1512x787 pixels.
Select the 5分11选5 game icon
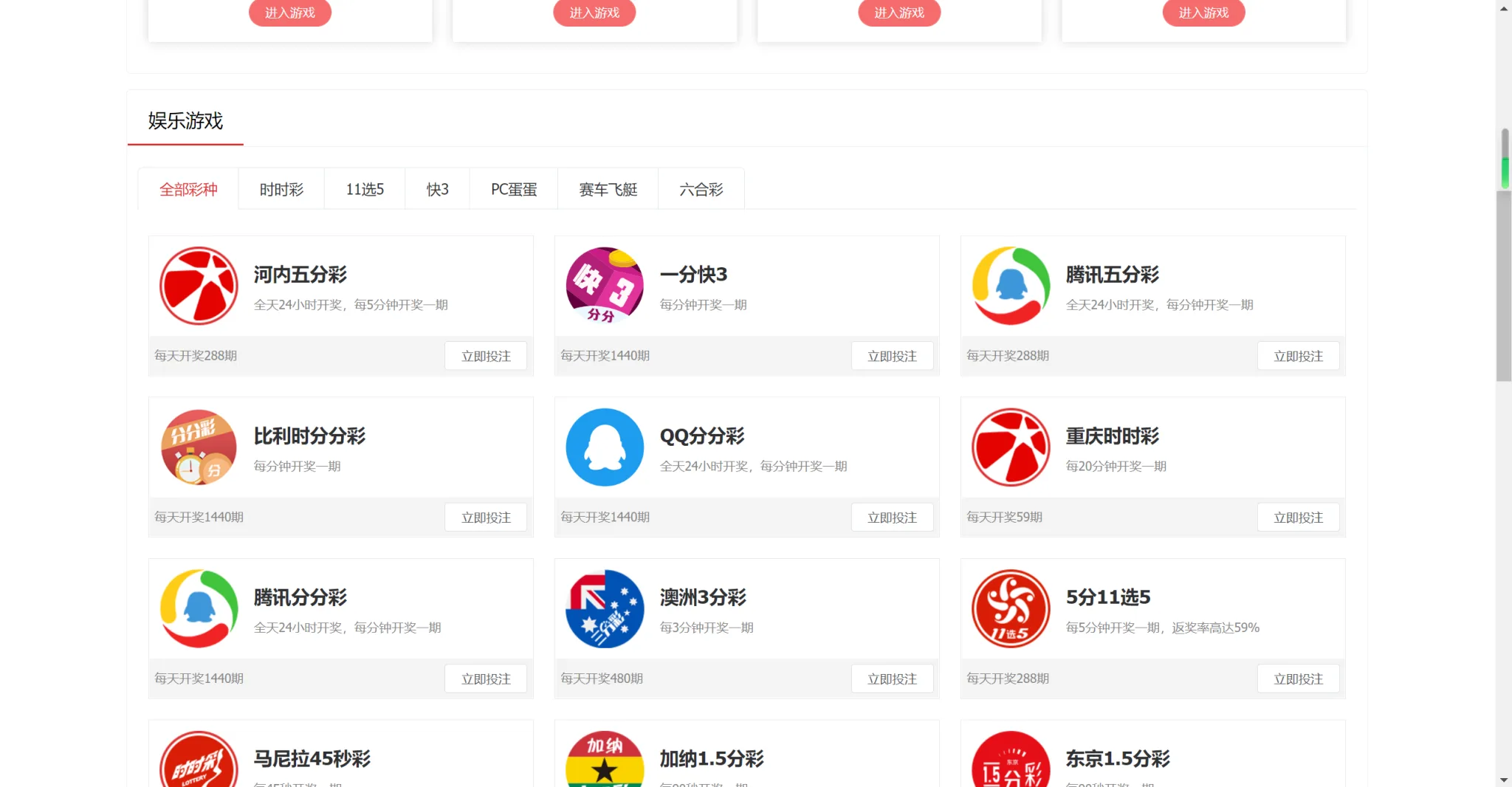coord(1011,608)
